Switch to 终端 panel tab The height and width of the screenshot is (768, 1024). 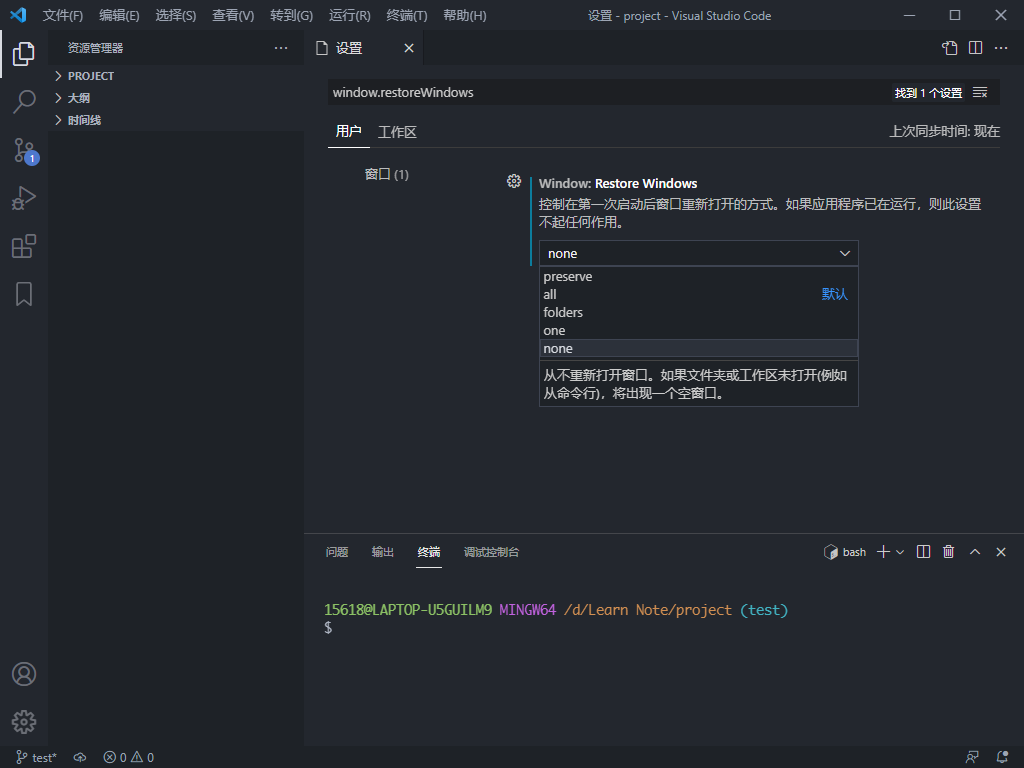pos(428,552)
